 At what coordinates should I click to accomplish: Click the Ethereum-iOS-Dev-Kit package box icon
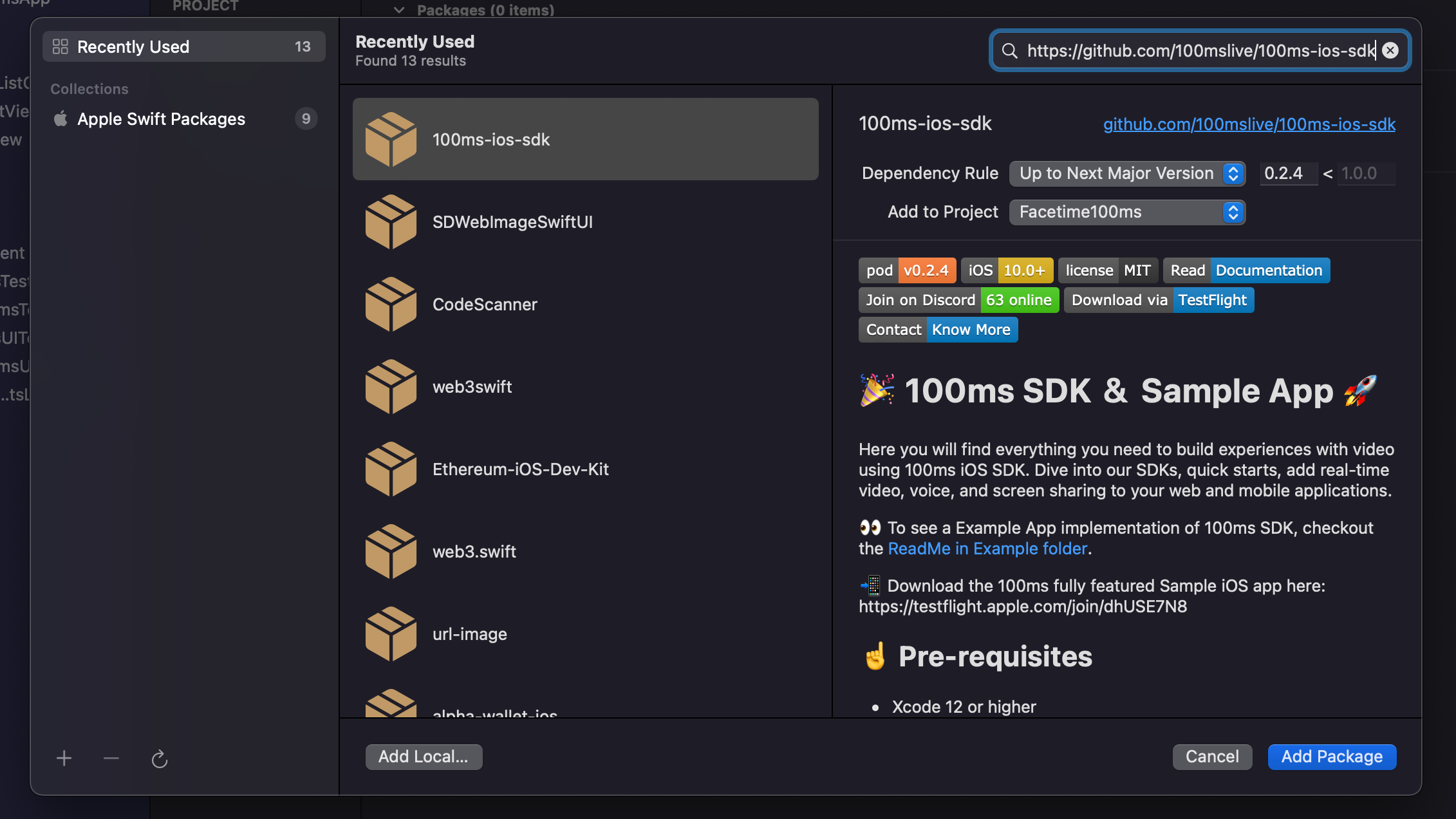point(391,469)
